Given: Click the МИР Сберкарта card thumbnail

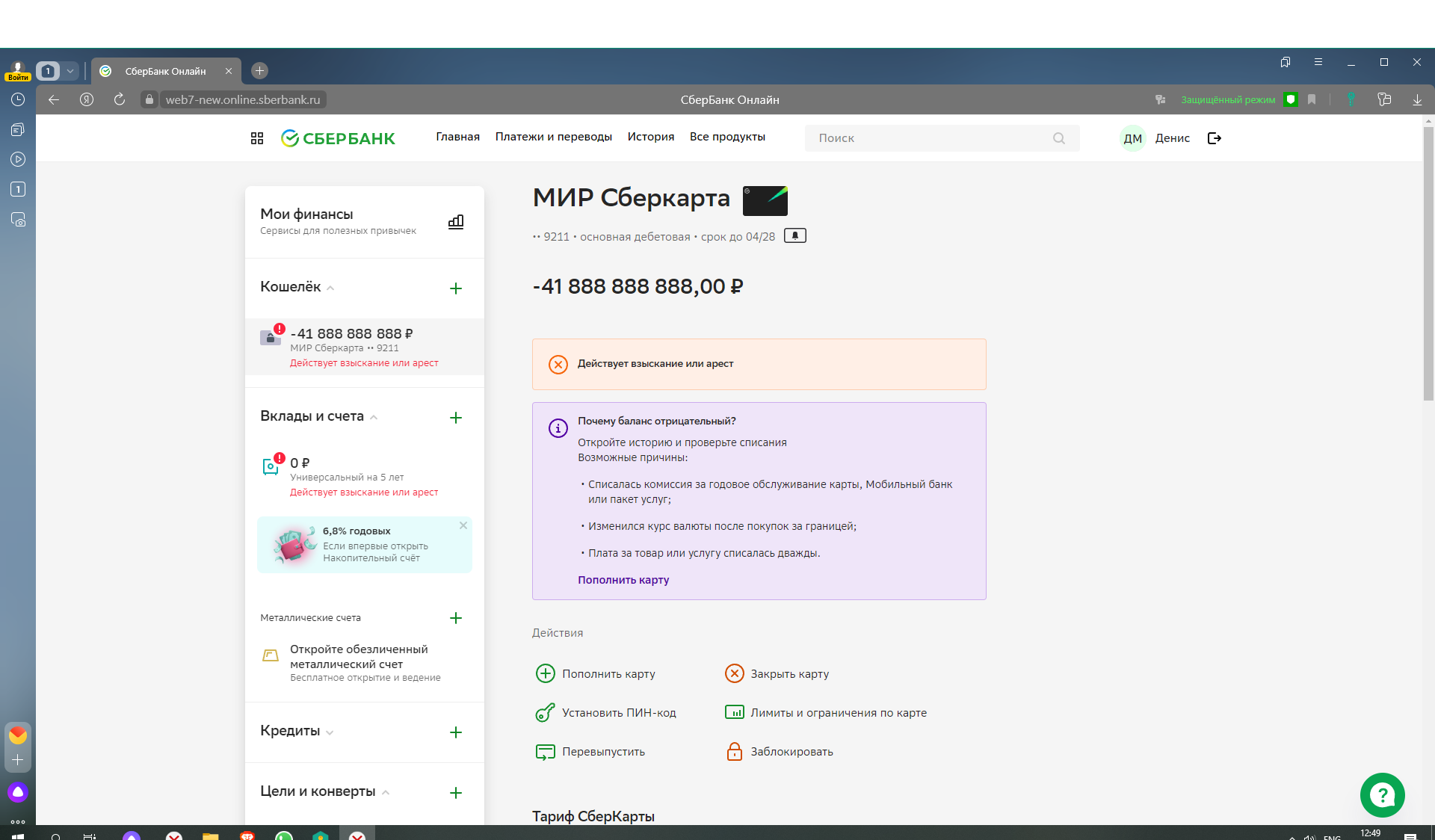Looking at the screenshot, I should (x=765, y=200).
